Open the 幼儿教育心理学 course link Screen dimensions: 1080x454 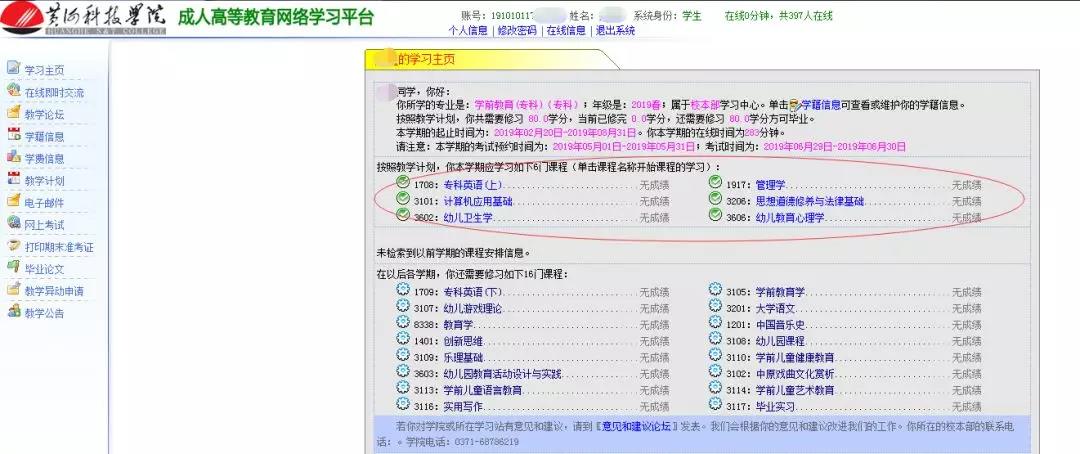[790, 217]
